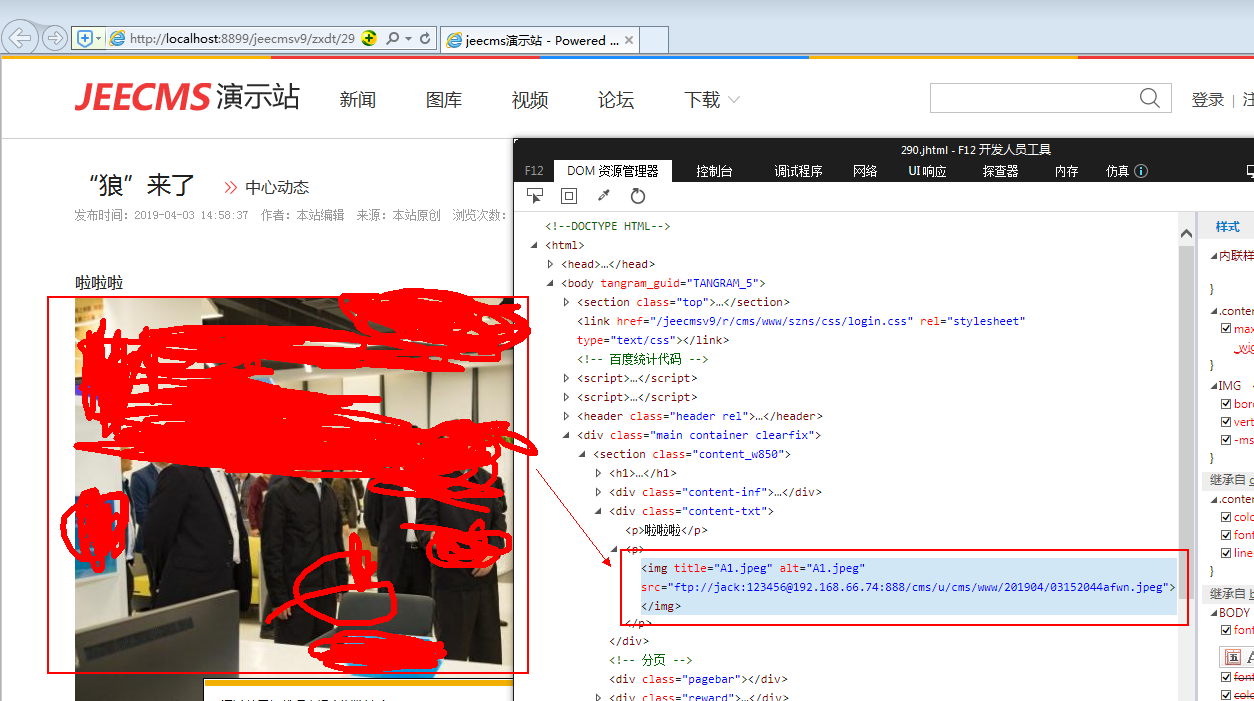Expand the 下载 navigation dropdown
Screen dimensions: 1254x701
pyautogui.click(x=733, y=100)
